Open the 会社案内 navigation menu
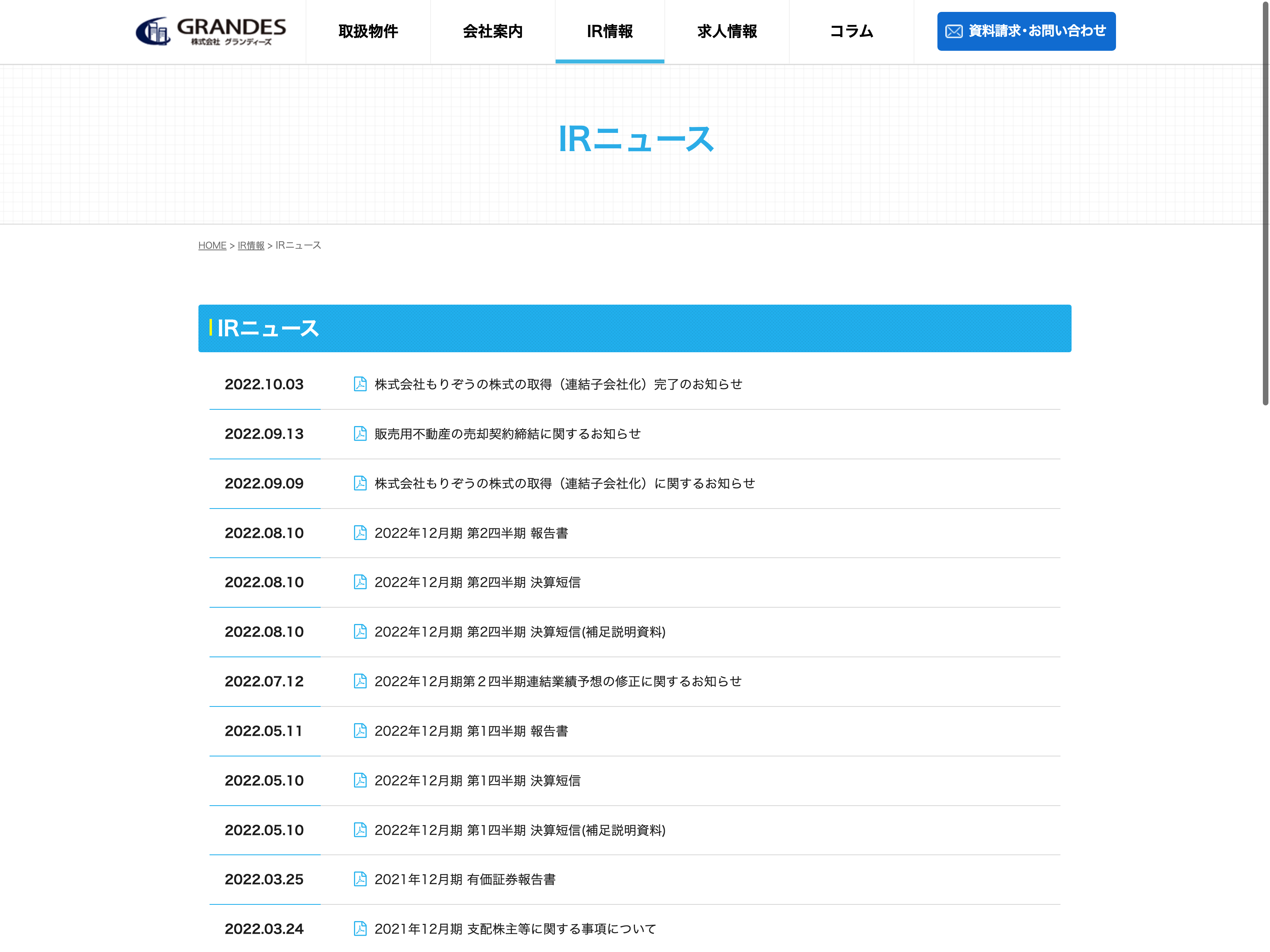Image resolution: width=1270 pixels, height=952 pixels. coord(493,32)
